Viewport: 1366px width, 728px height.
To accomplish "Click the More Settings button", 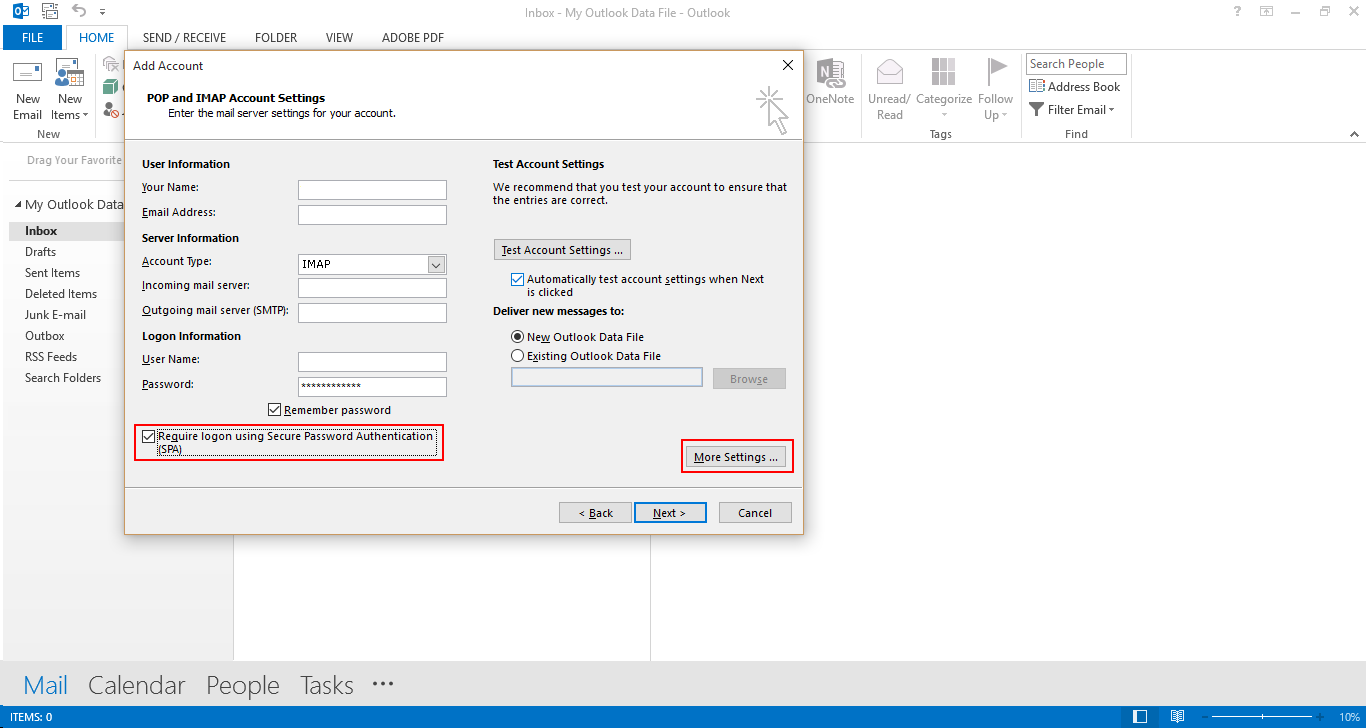I will click(736, 457).
